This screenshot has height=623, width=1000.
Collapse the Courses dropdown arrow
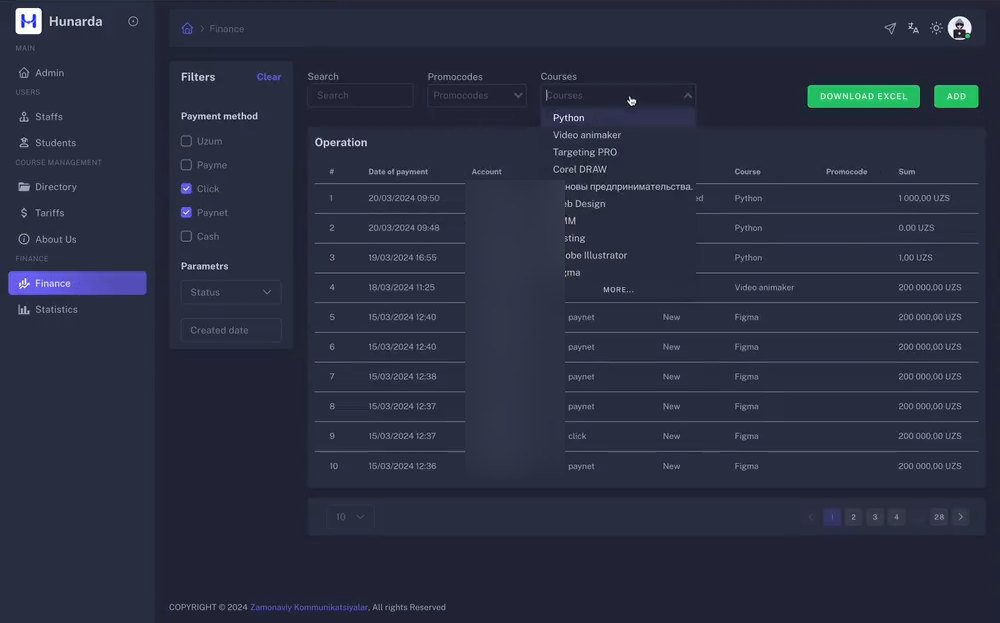coord(688,96)
